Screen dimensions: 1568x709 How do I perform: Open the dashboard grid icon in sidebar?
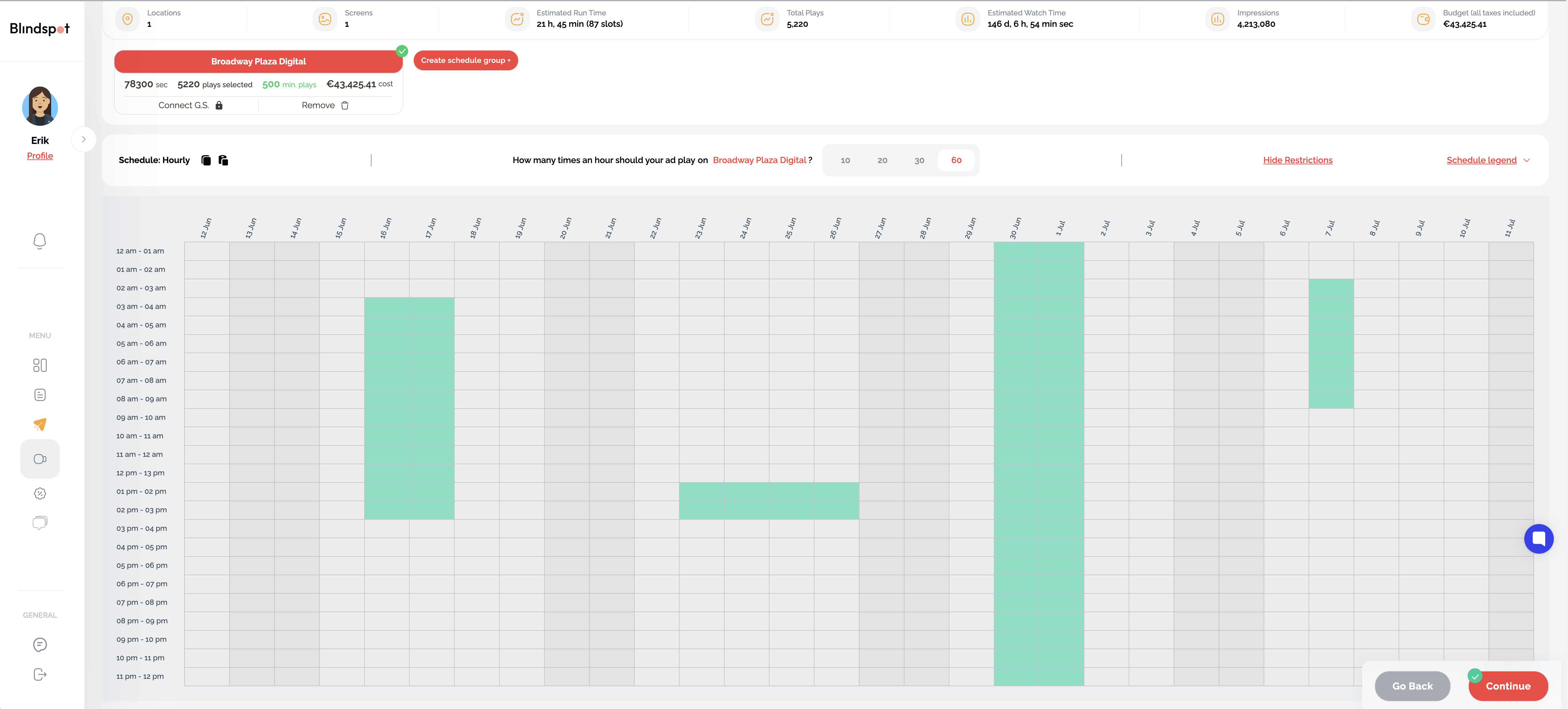[39, 365]
